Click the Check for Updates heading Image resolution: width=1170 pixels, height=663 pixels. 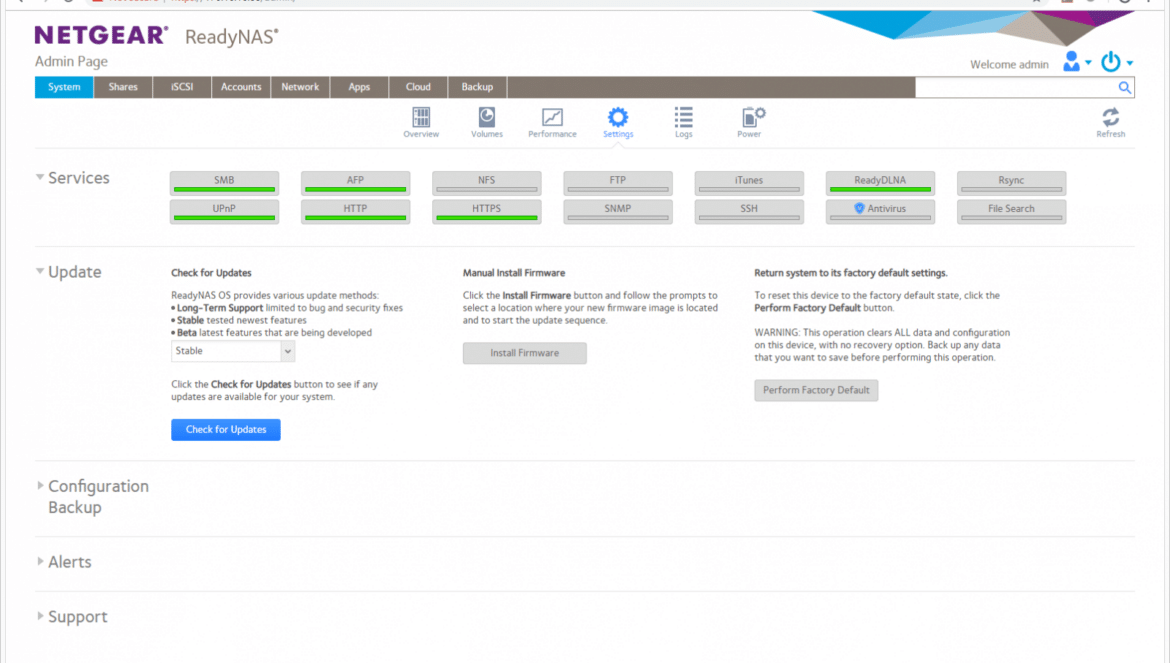pos(211,273)
